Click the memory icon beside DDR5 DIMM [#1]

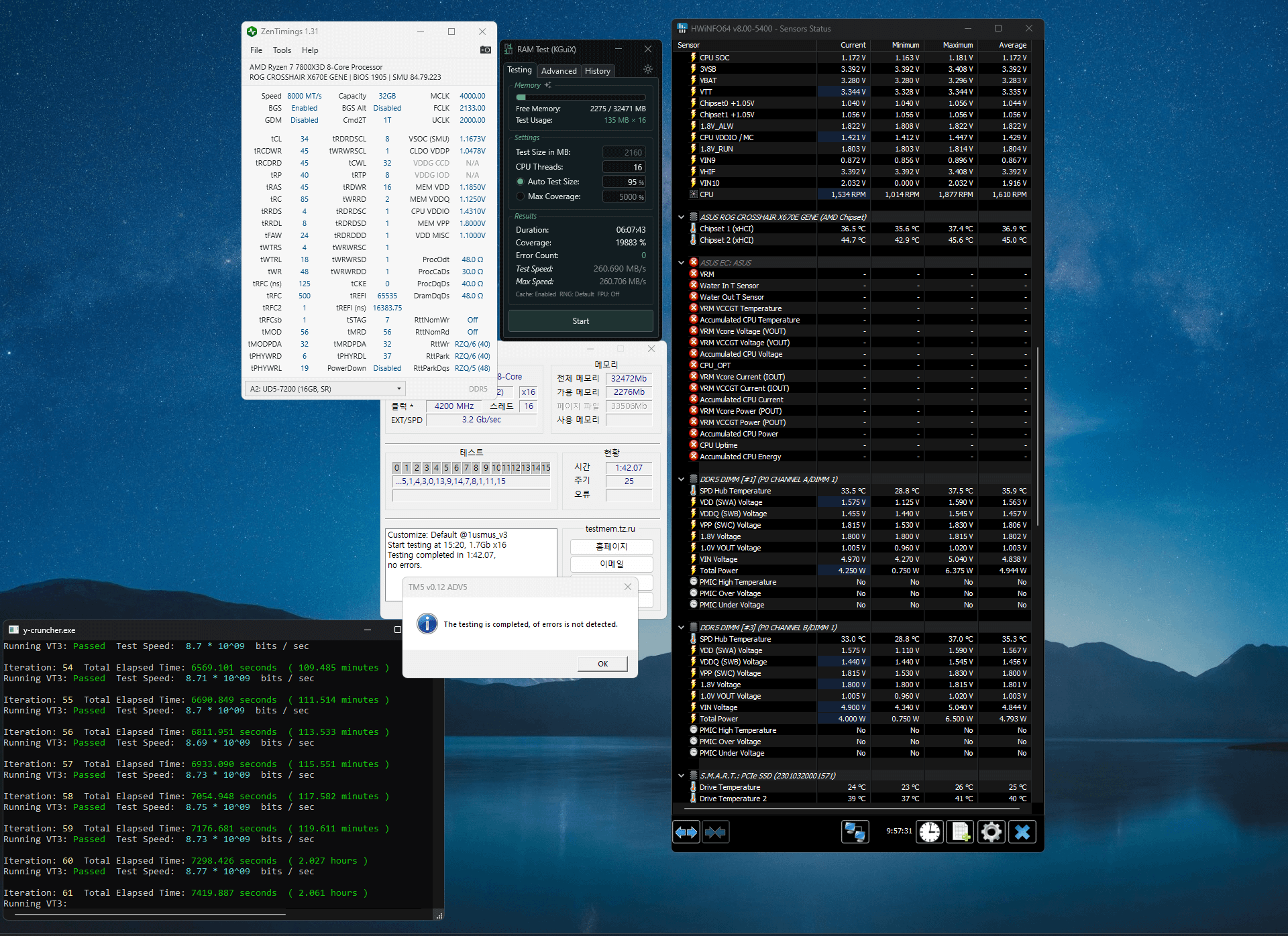tap(694, 479)
